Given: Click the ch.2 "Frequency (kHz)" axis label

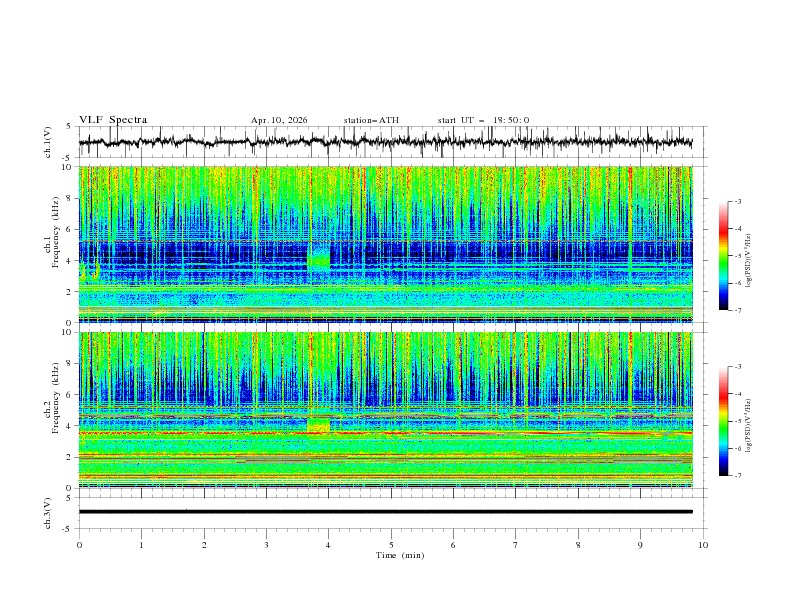Looking at the screenshot, I should [56, 398].
